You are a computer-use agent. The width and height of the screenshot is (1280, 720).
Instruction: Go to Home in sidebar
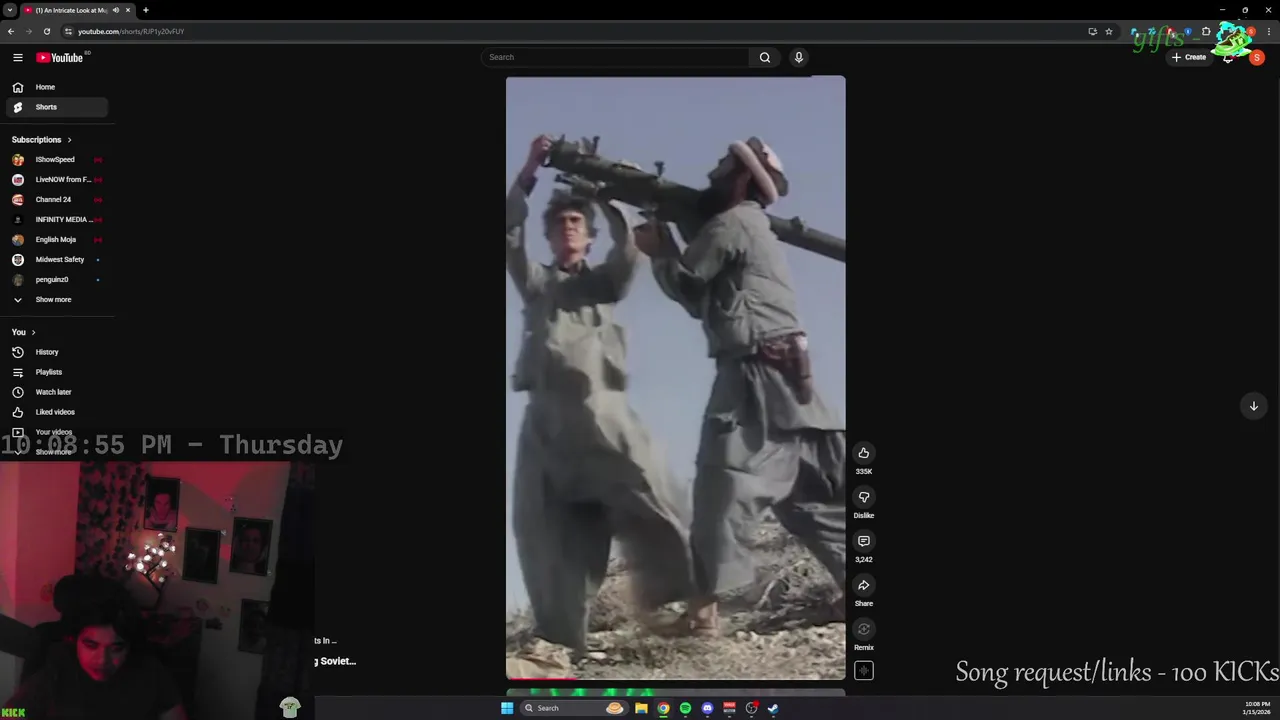tap(57, 87)
